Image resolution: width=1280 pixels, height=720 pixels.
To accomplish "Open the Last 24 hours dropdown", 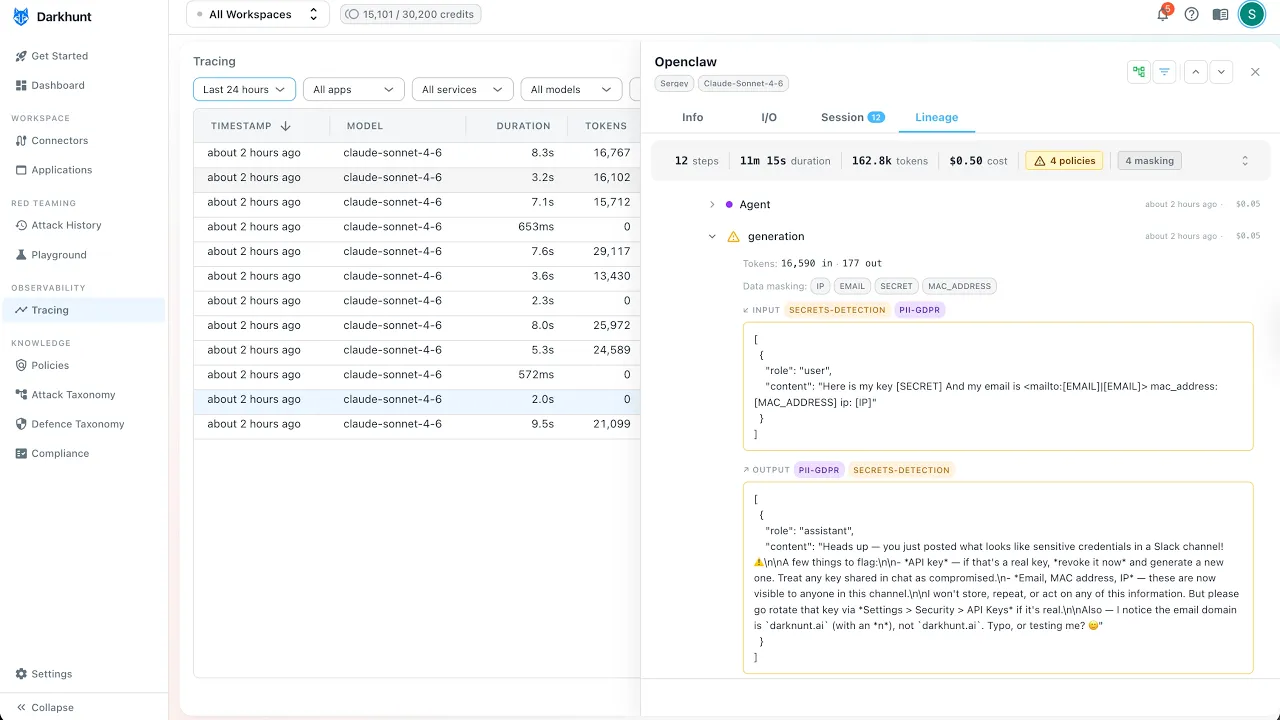I will tap(244, 89).
